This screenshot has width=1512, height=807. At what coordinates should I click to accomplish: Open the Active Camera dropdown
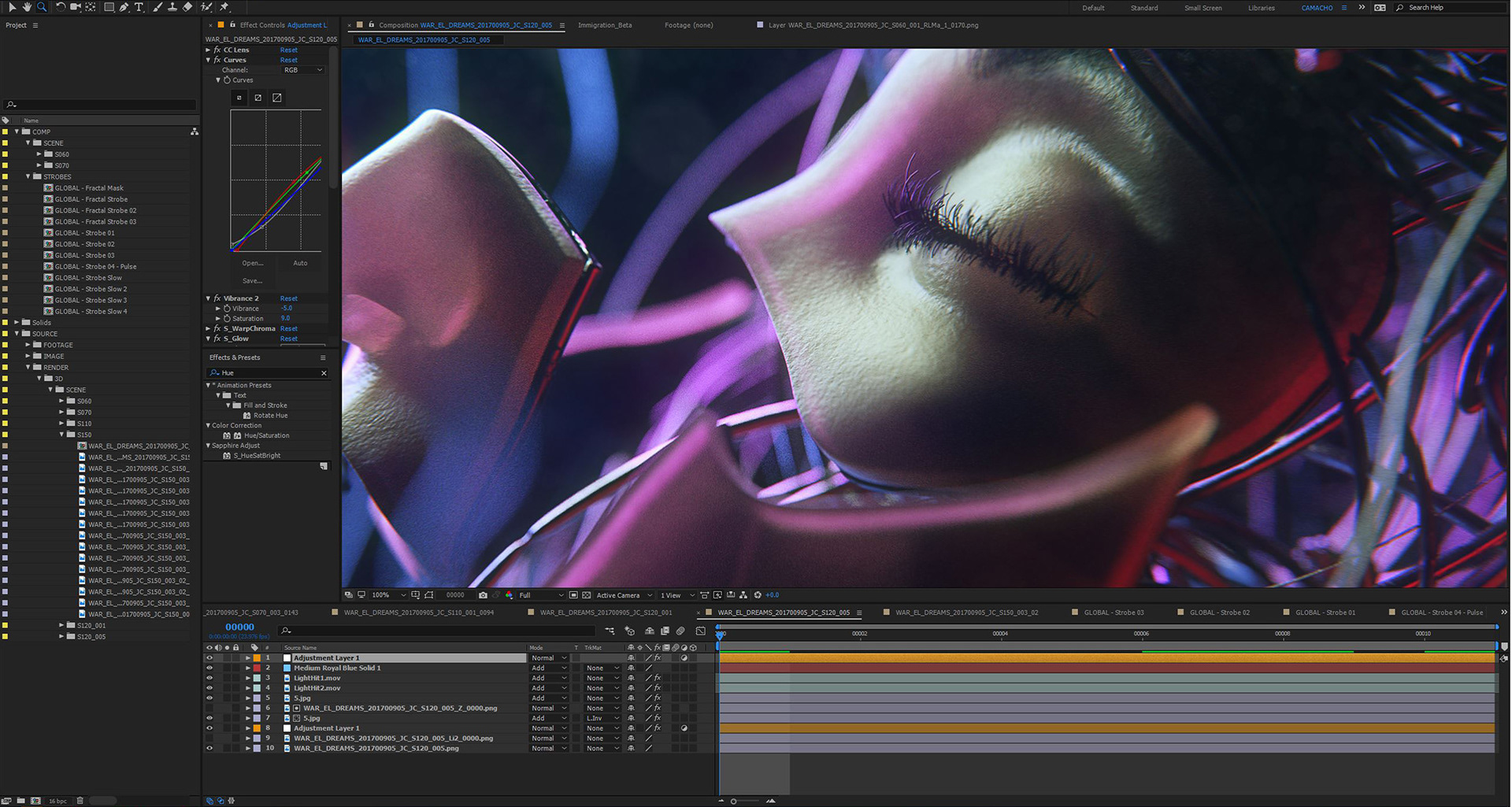624,595
